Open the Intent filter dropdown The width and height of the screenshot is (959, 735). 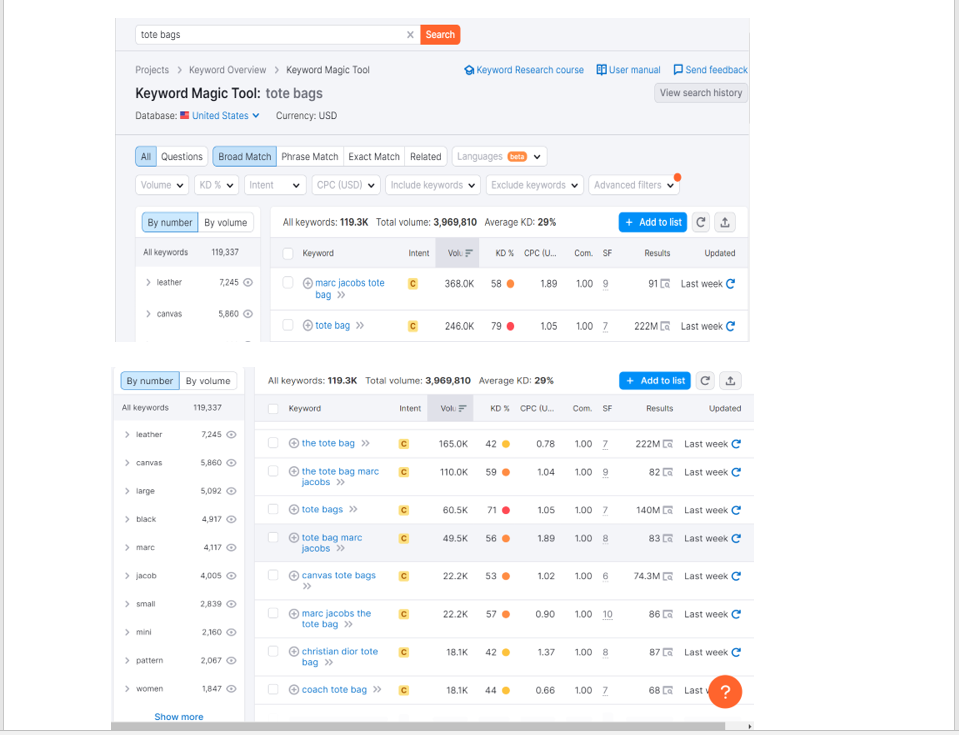point(275,185)
